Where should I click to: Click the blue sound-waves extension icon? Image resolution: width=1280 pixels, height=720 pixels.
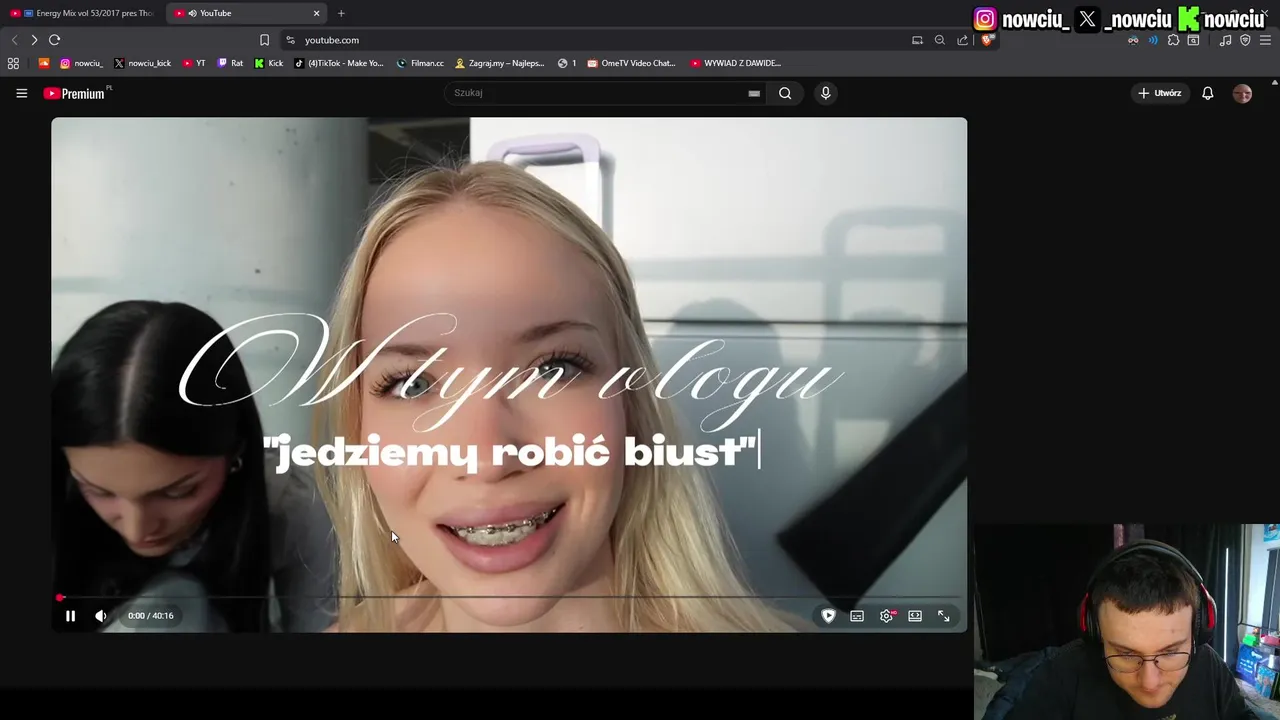pyautogui.click(x=1153, y=40)
